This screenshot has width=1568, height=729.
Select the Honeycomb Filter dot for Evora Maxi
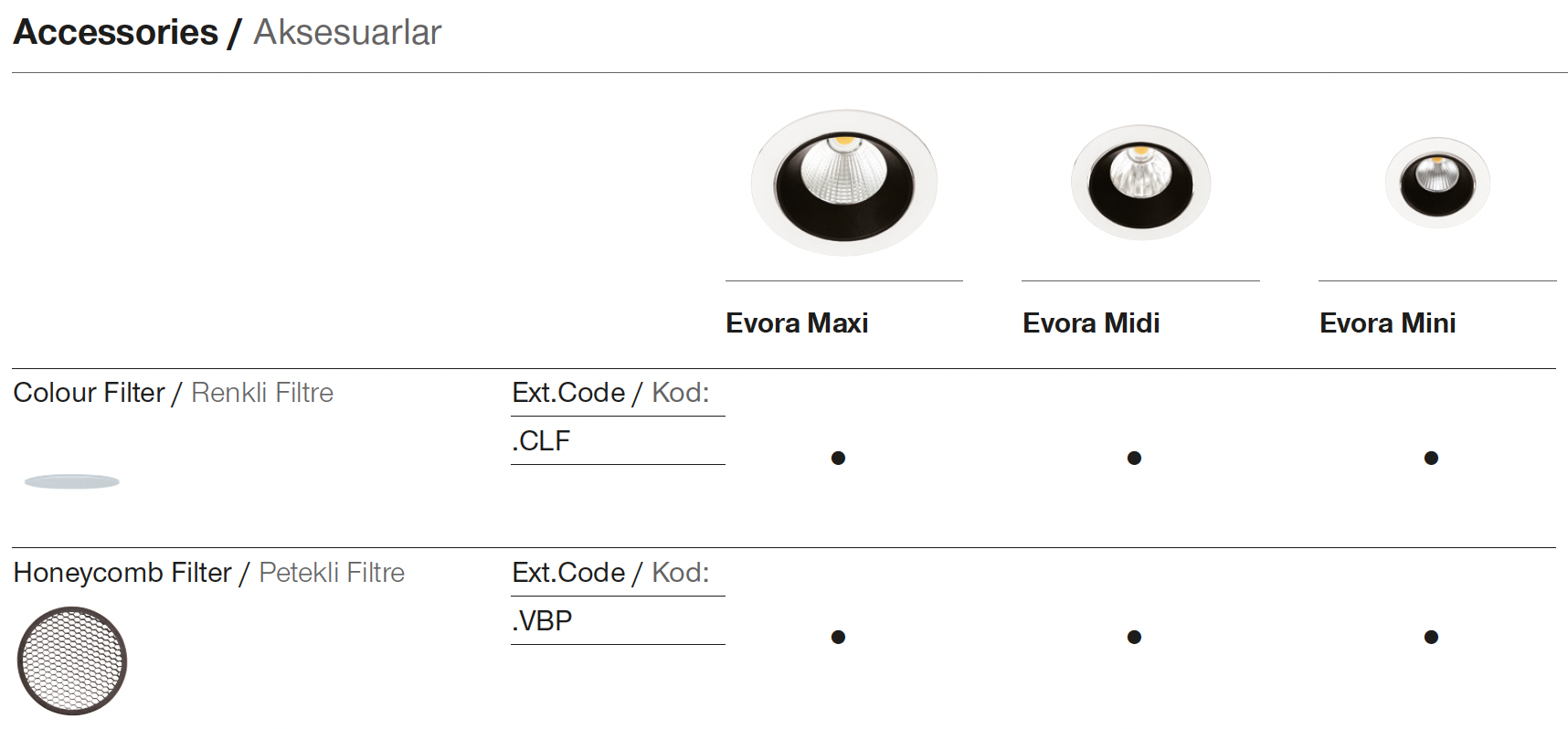pyautogui.click(x=838, y=637)
